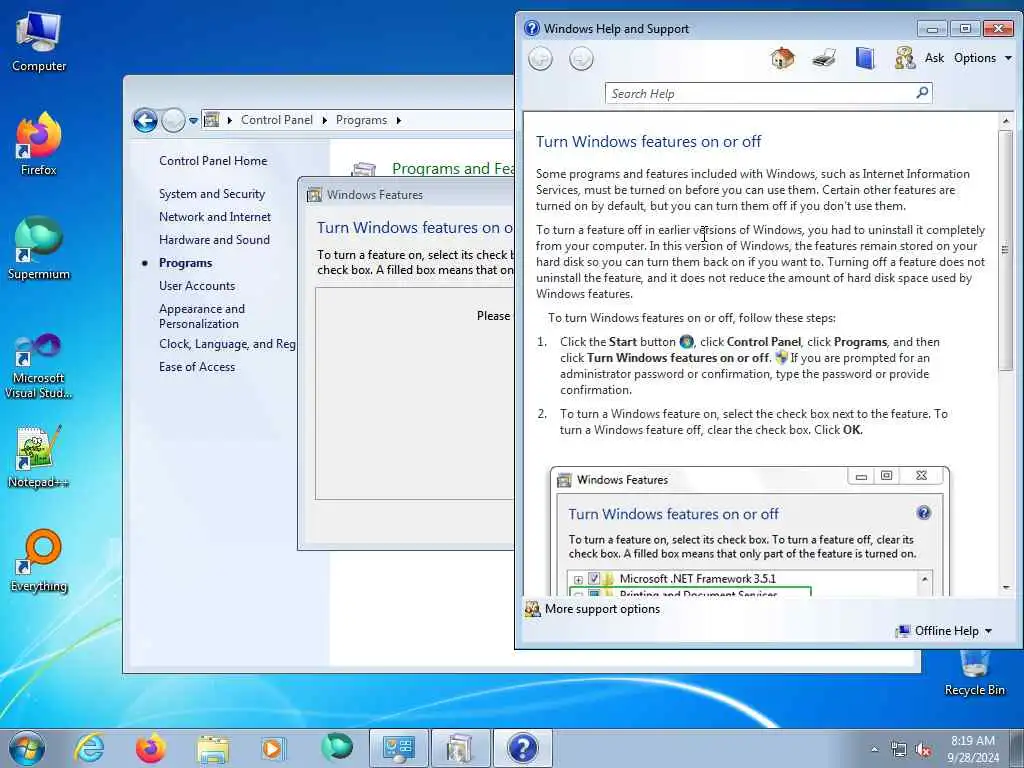Click the Search Help magnifier icon

click(922, 93)
